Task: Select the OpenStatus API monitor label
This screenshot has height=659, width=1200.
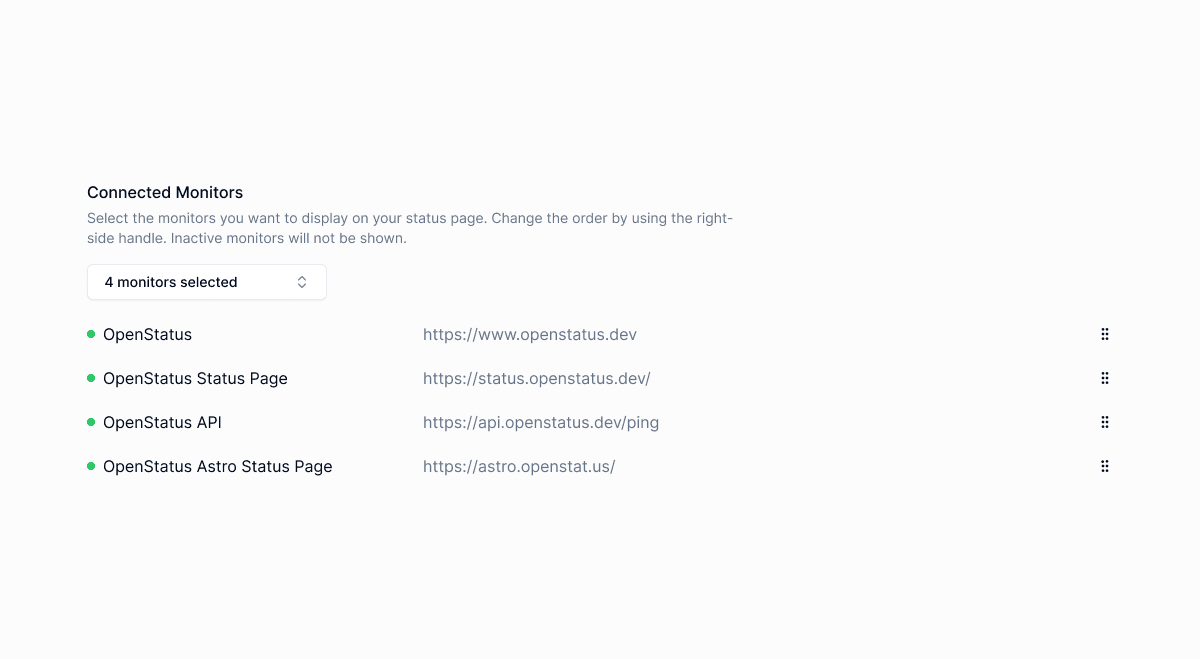Action: coord(162,422)
